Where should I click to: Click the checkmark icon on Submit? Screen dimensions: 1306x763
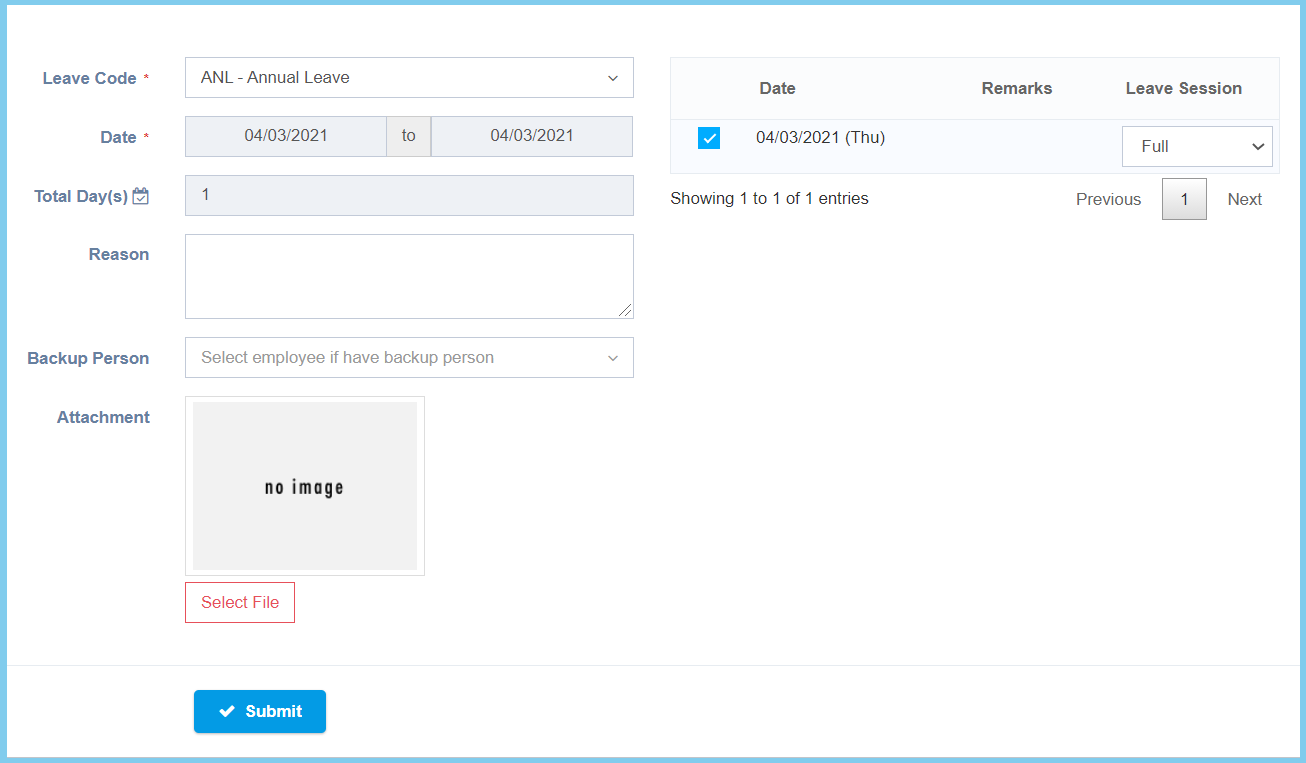click(227, 711)
